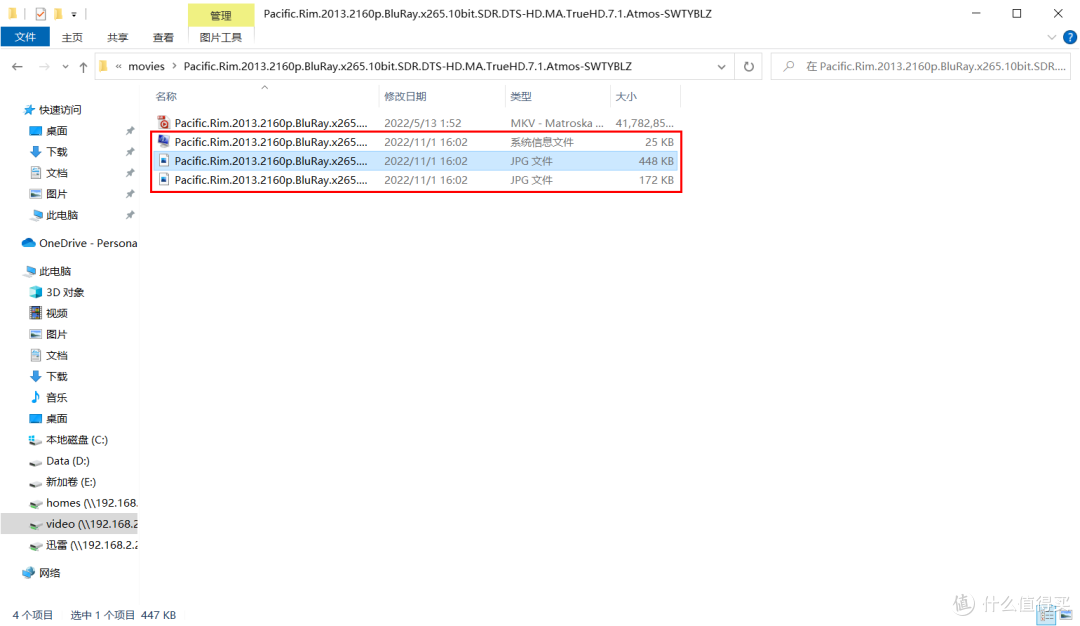Click the pin icon beside 桌面
This screenshot has height=626, width=1080.
[x=129, y=131]
